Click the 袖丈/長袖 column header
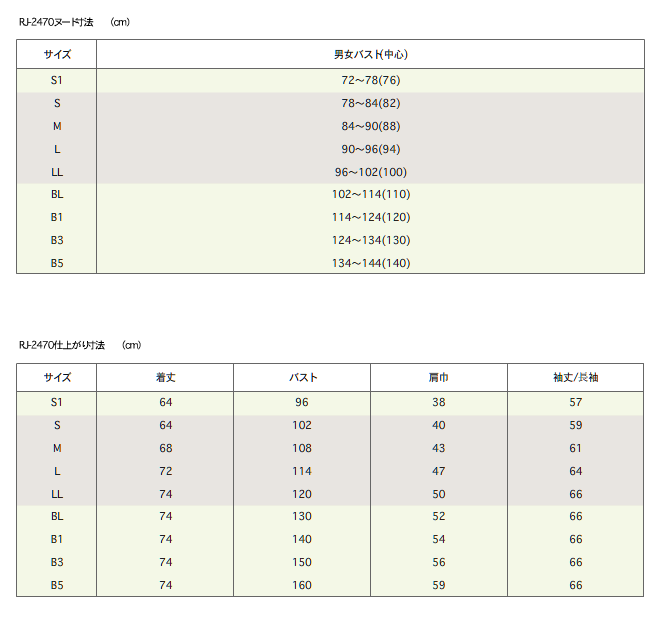660x620 pixels. point(575,377)
